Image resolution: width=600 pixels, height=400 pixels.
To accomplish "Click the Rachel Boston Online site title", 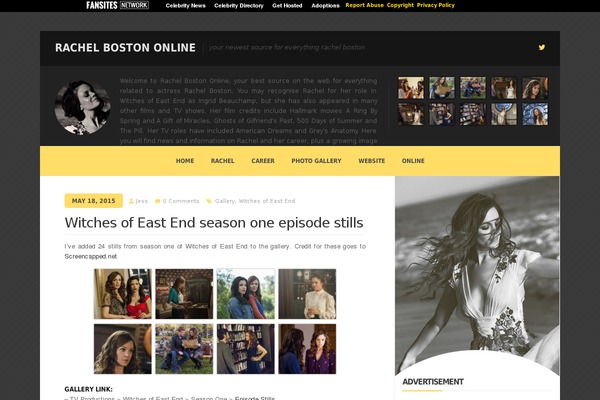I will [x=125, y=47].
